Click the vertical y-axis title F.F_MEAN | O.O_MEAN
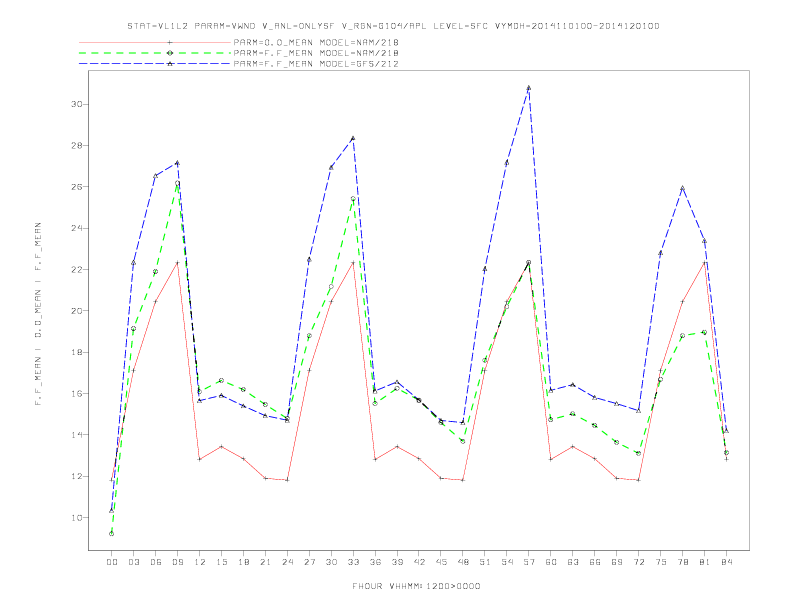792x612 pixels. tap(38, 314)
